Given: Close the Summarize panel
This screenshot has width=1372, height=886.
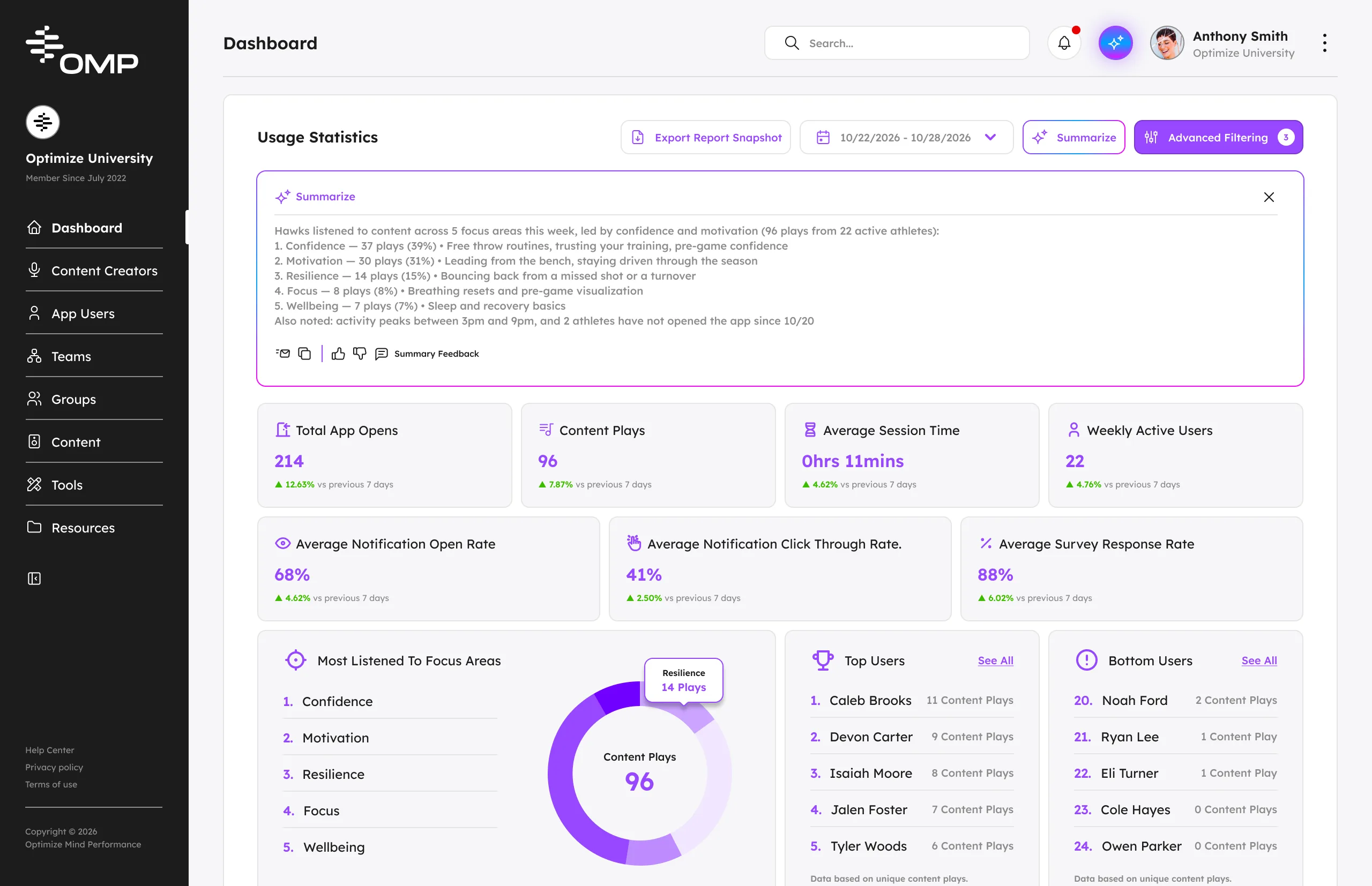Looking at the screenshot, I should click(1269, 197).
